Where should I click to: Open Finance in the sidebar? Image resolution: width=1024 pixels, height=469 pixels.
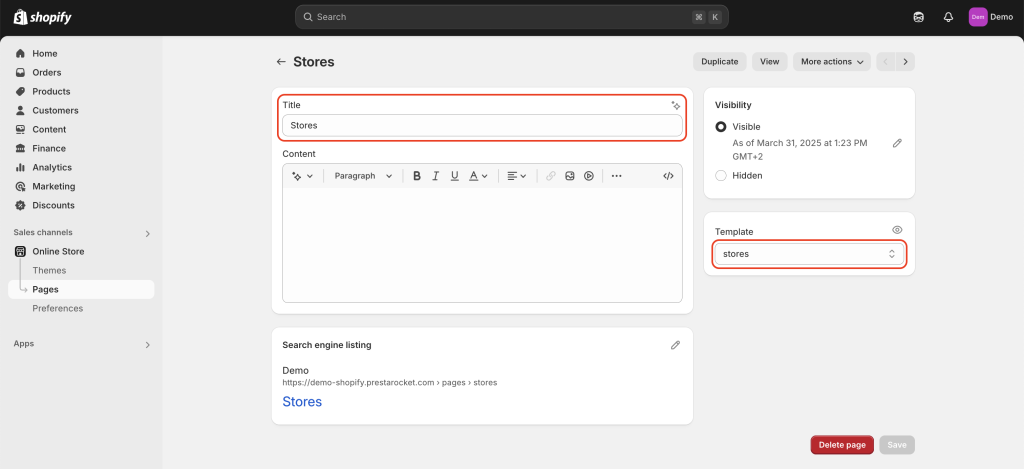[x=81, y=148]
